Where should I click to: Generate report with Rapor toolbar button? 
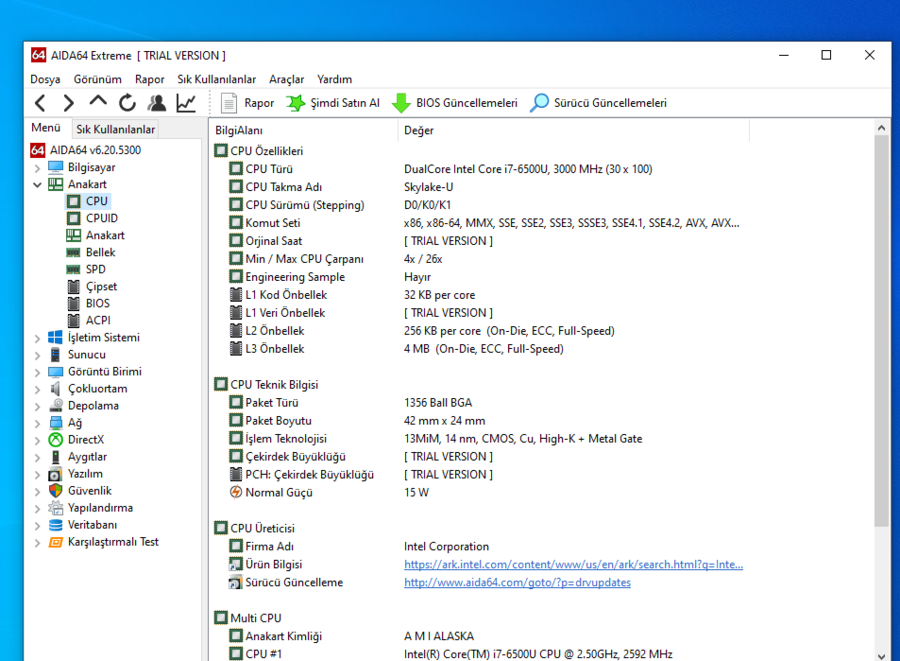246,103
